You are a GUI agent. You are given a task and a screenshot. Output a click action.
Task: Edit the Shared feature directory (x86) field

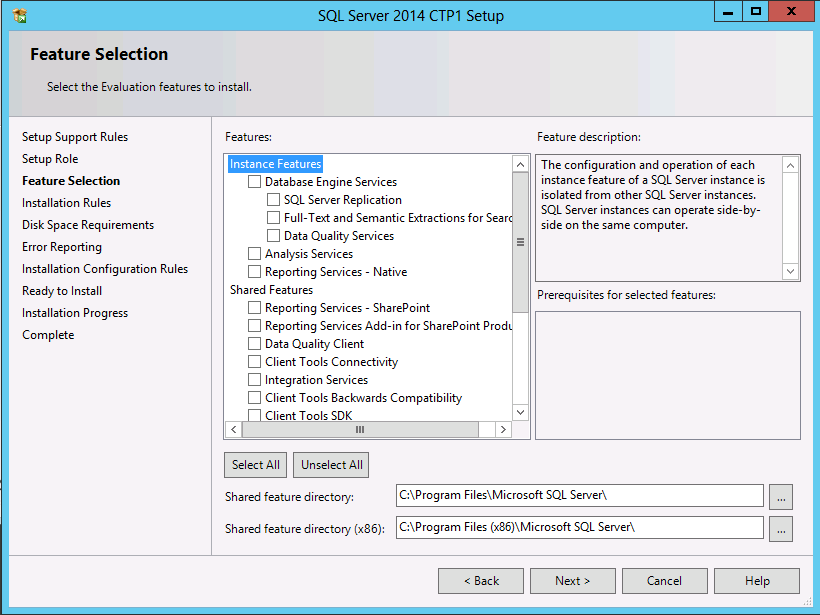(x=579, y=528)
